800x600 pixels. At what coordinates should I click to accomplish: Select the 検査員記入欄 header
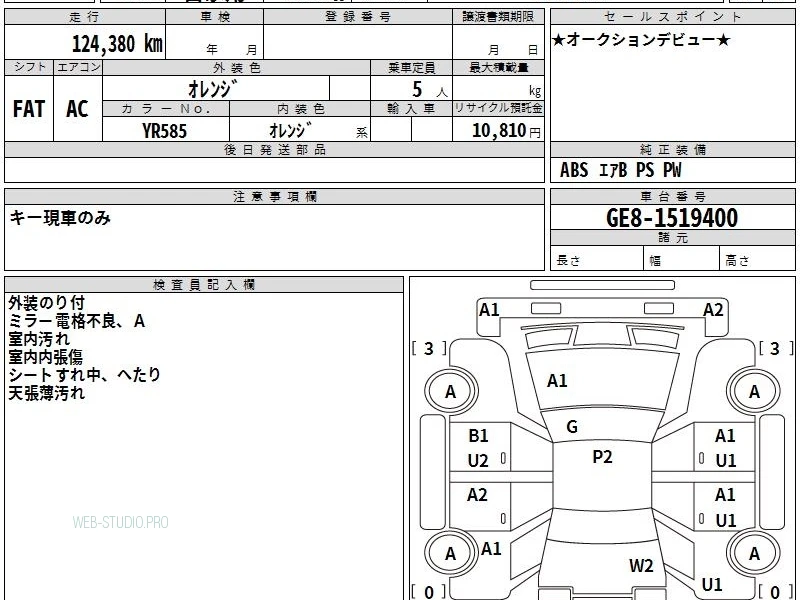coord(204,285)
